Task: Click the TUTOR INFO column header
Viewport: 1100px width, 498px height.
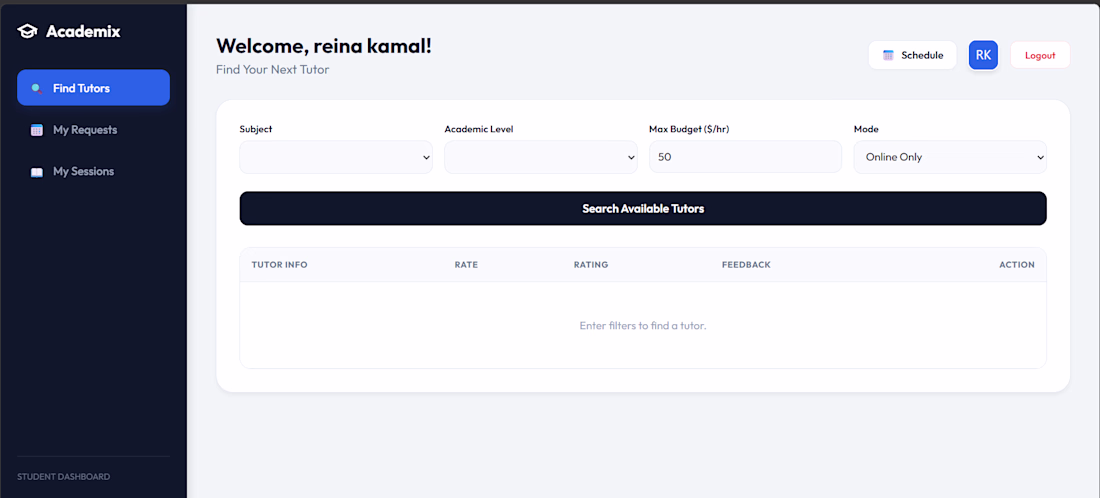Action: point(279,264)
